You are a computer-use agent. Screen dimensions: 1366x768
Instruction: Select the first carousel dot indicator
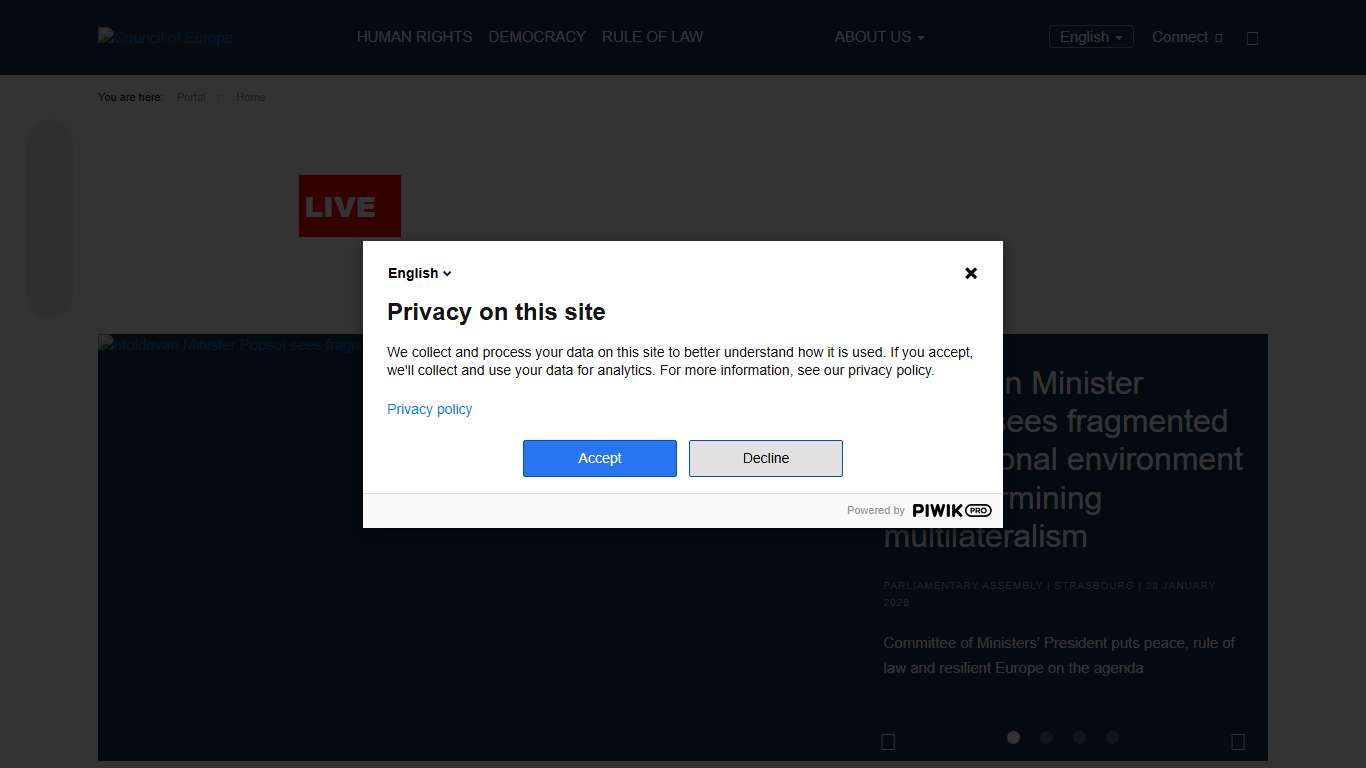click(1013, 737)
